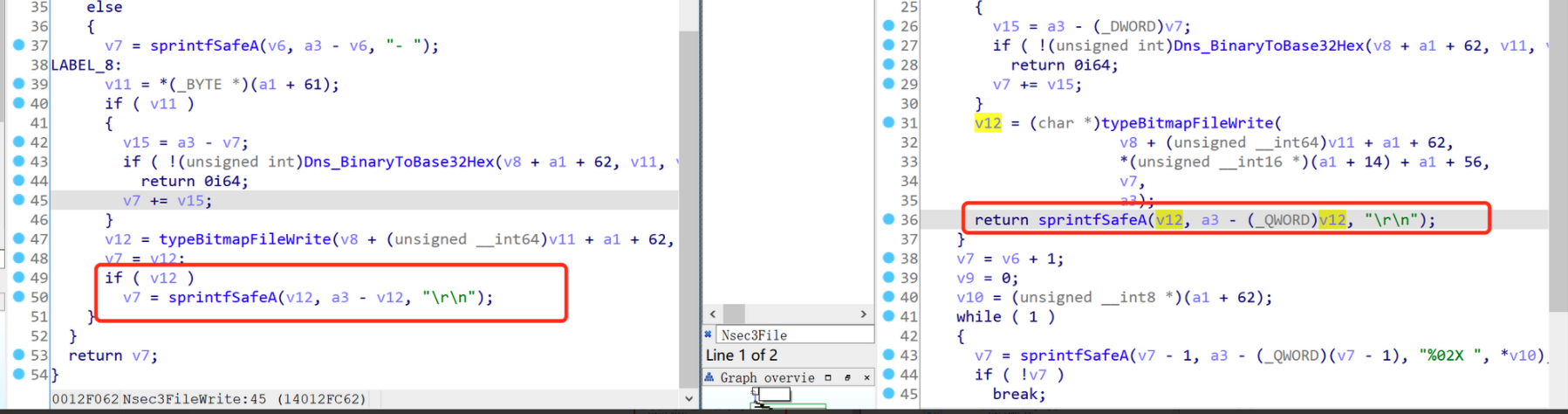1568x414 pixels.
Task: Click the 'Line 1 of 2' status label
Action: click(x=742, y=355)
